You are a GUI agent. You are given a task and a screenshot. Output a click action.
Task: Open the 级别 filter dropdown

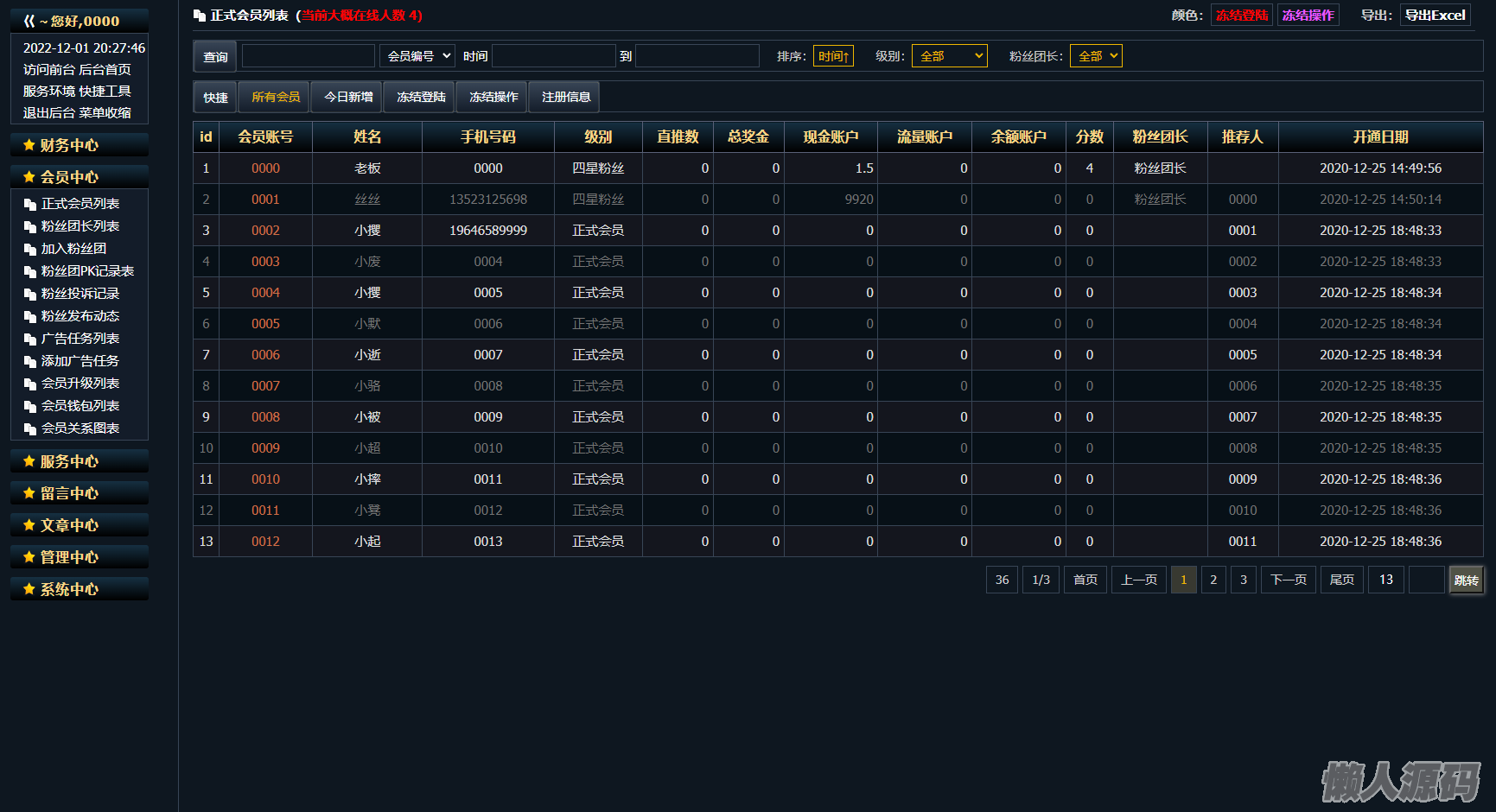949,56
